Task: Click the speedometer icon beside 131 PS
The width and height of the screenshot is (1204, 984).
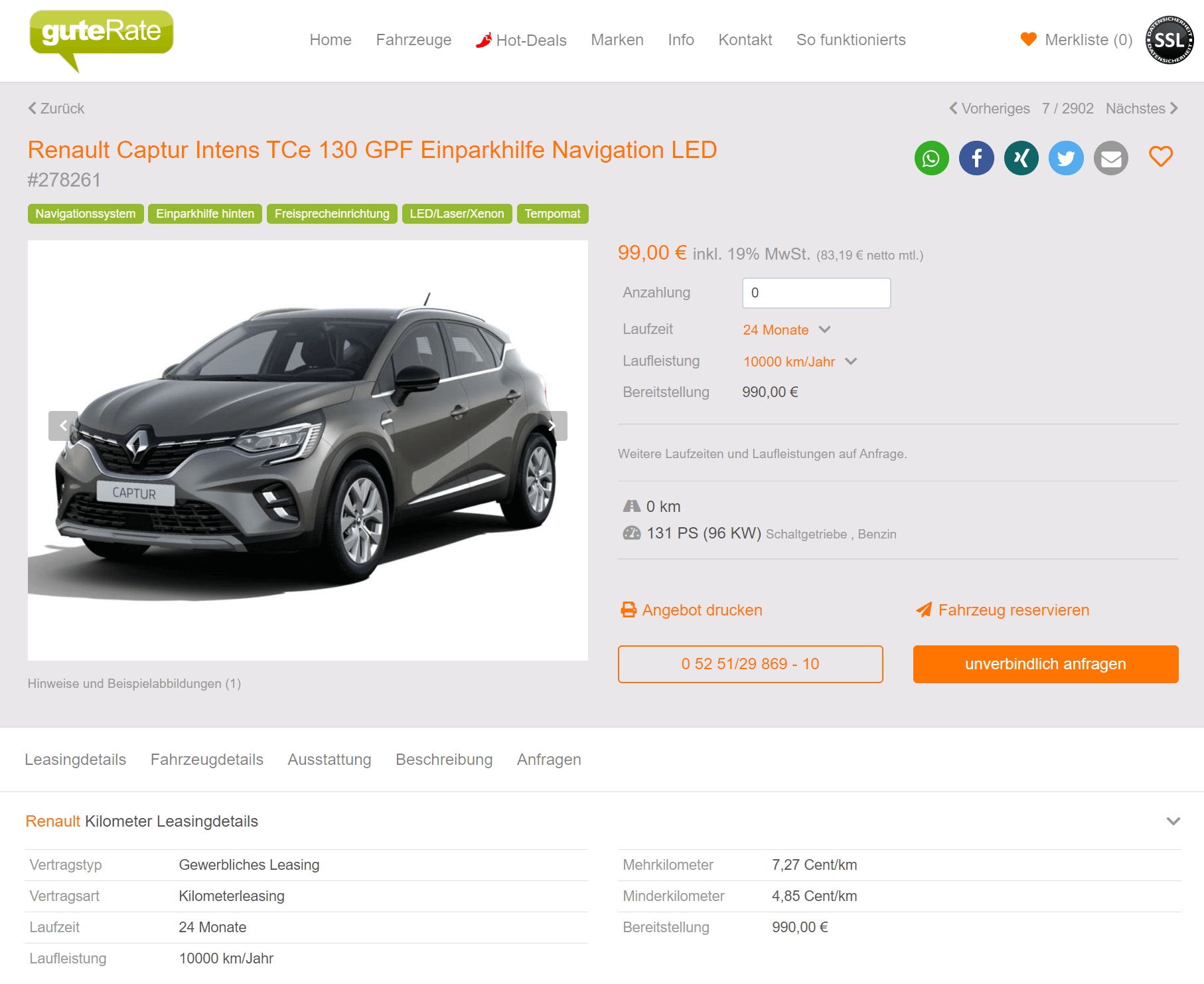Action: [632, 533]
